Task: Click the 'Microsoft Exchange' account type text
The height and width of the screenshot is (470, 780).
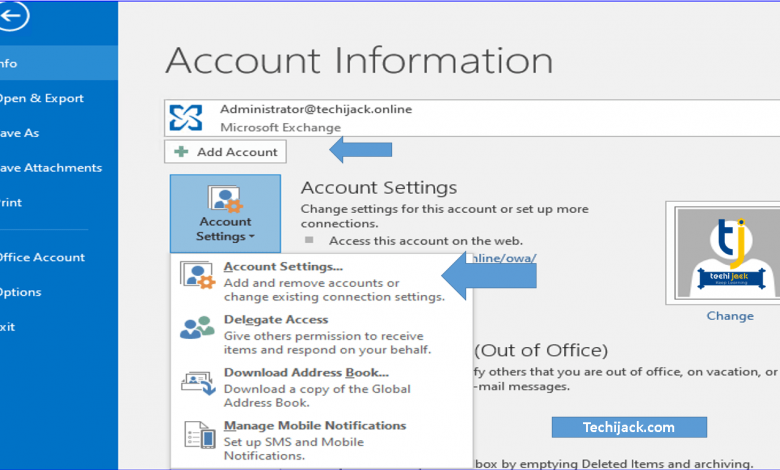Action: [281, 127]
